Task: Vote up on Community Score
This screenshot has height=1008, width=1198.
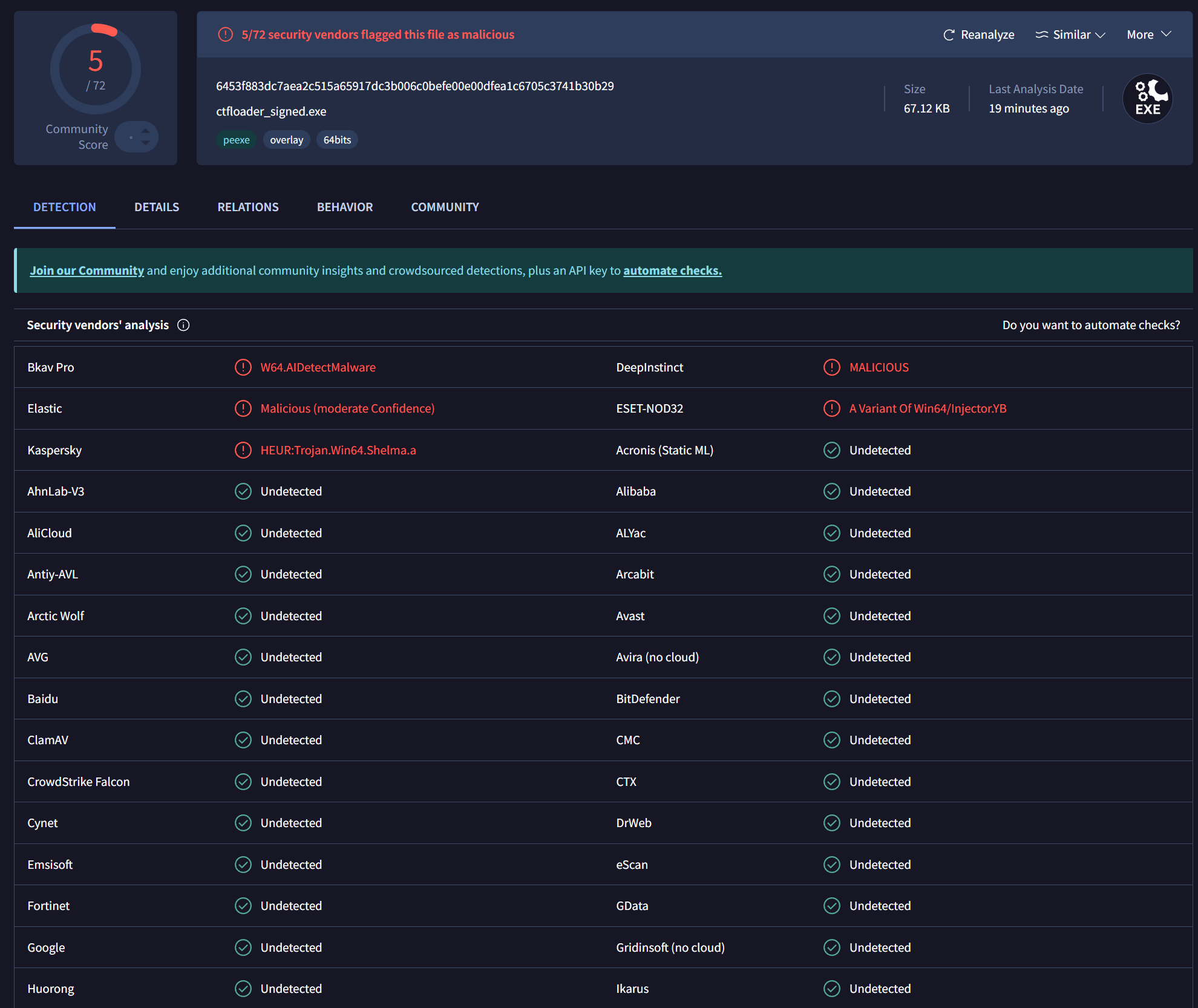Action: pos(145,130)
